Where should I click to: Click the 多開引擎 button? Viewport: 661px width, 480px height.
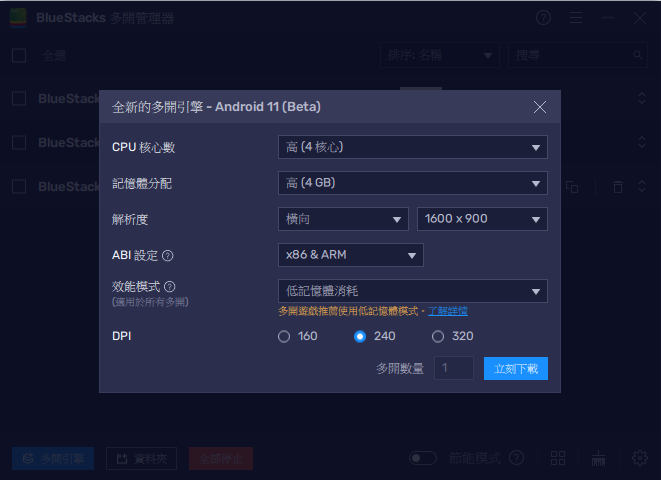(x=53, y=459)
